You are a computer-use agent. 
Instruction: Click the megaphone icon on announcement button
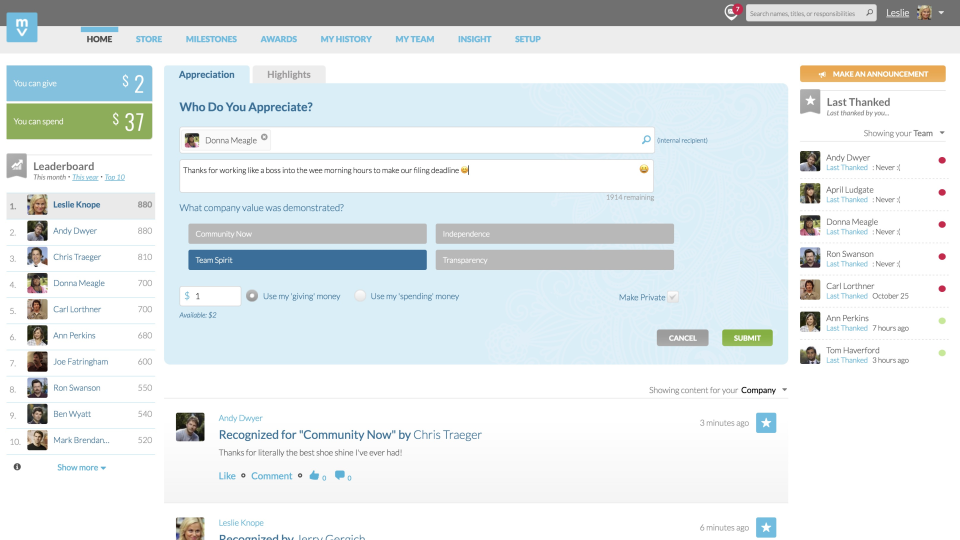[822, 74]
